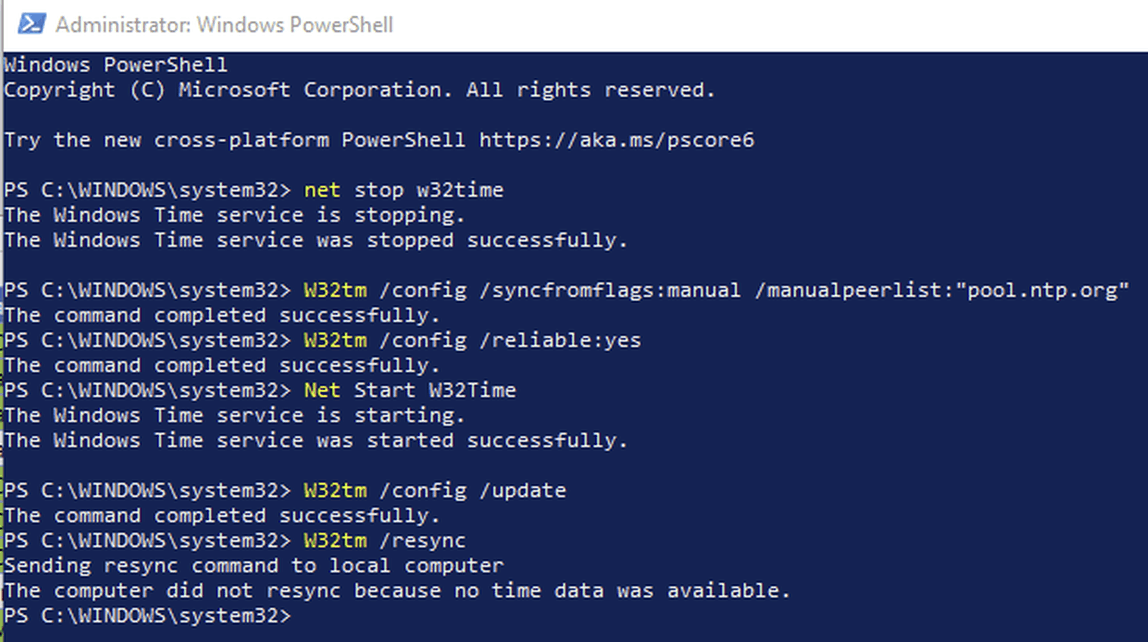
Task: Click the 'Try the new cross-platform PowerShell' text
Action: tap(234, 140)
